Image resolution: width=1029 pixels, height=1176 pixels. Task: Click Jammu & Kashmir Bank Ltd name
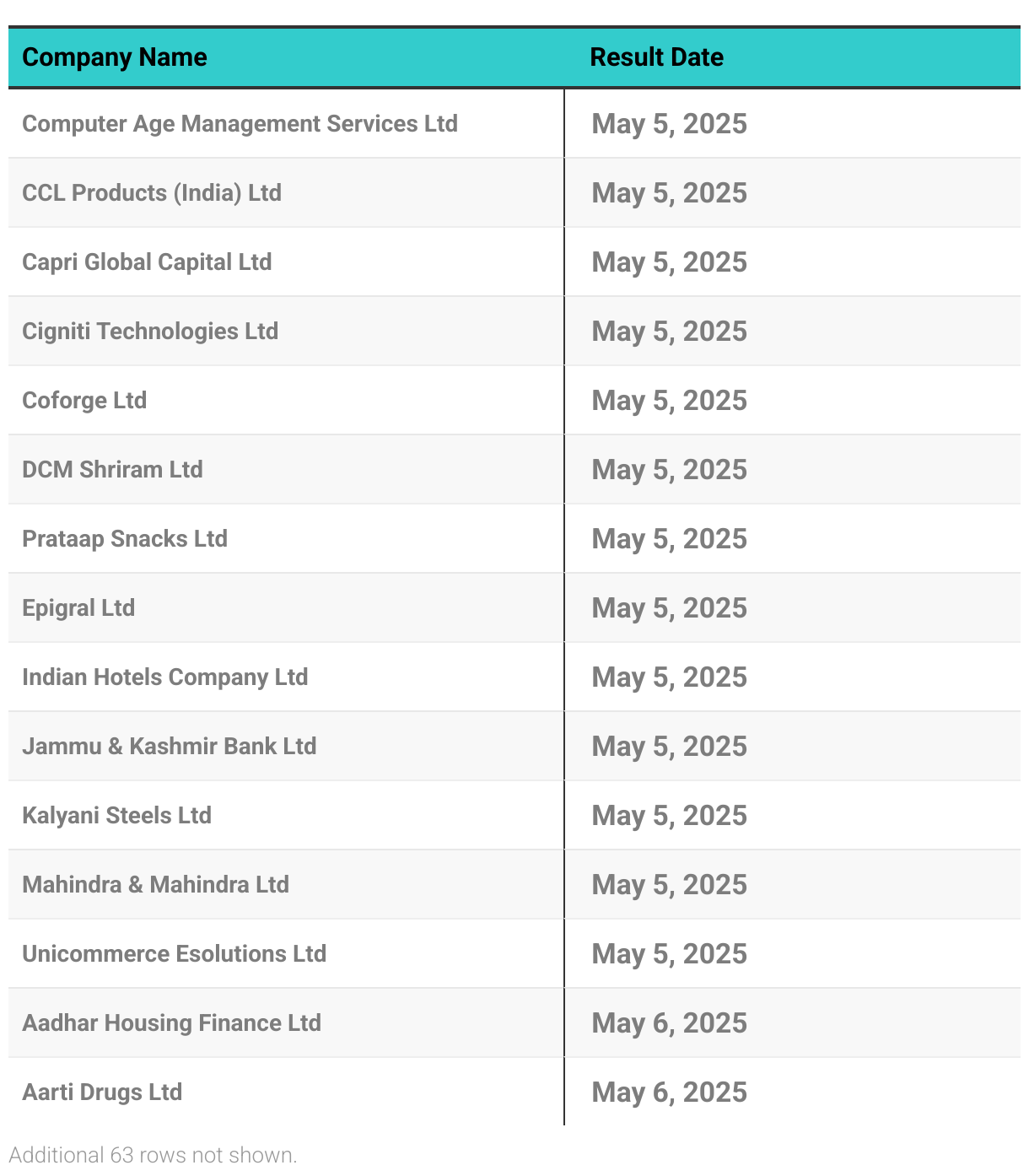pos(170,747)
